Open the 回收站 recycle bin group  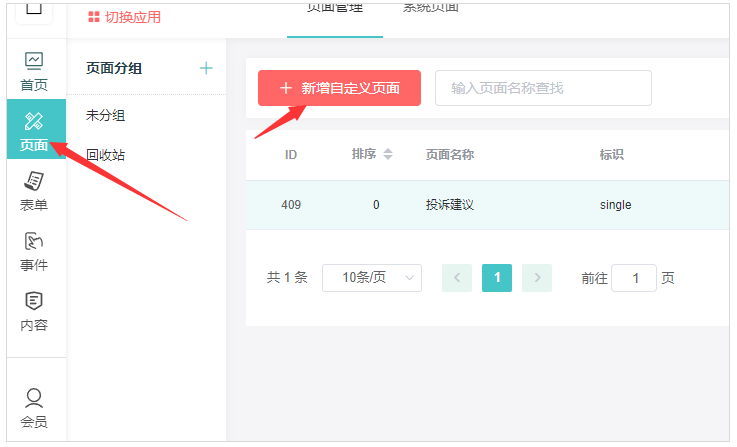105,155
